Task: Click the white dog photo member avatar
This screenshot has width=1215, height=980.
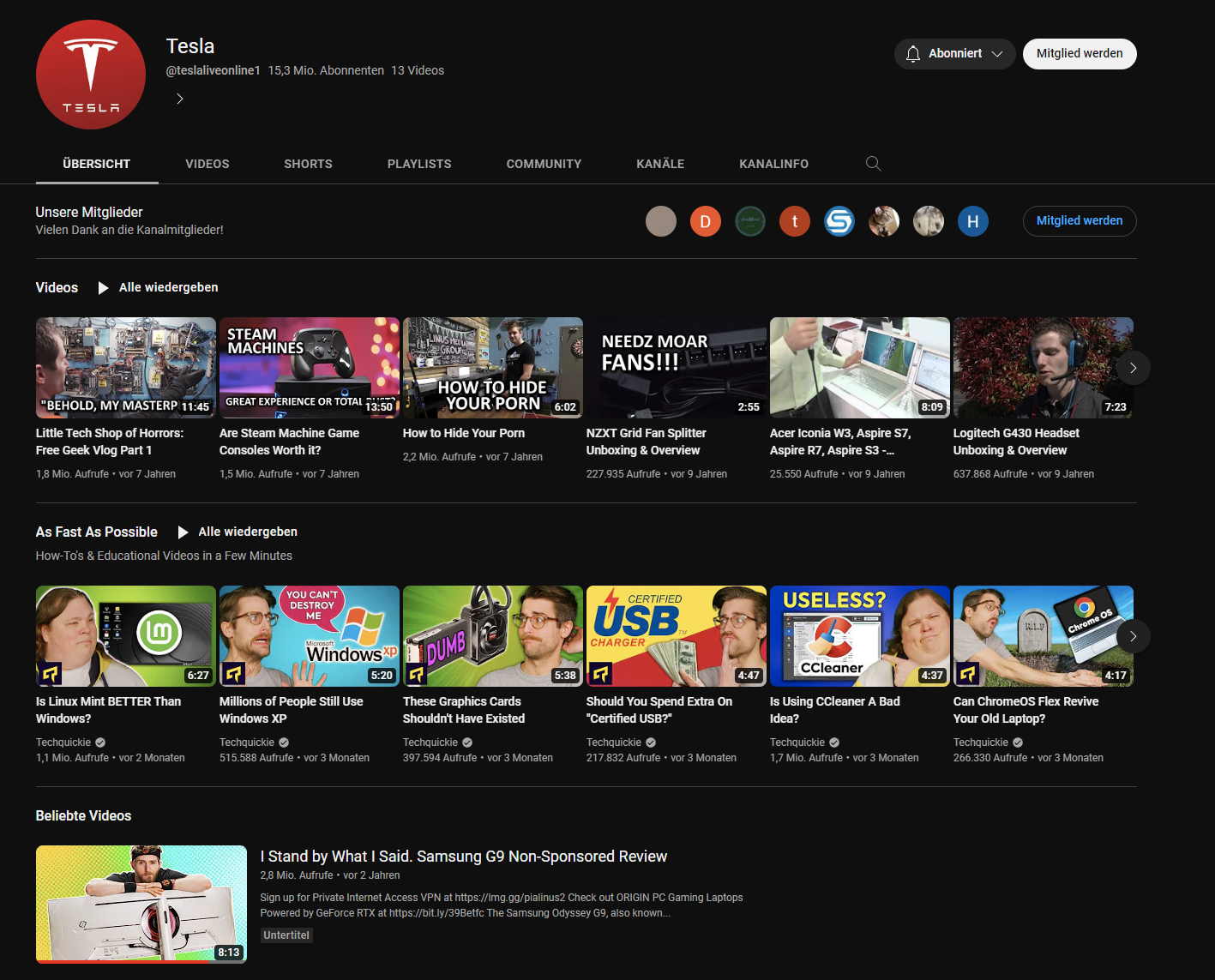Action: tap(929, 221)
